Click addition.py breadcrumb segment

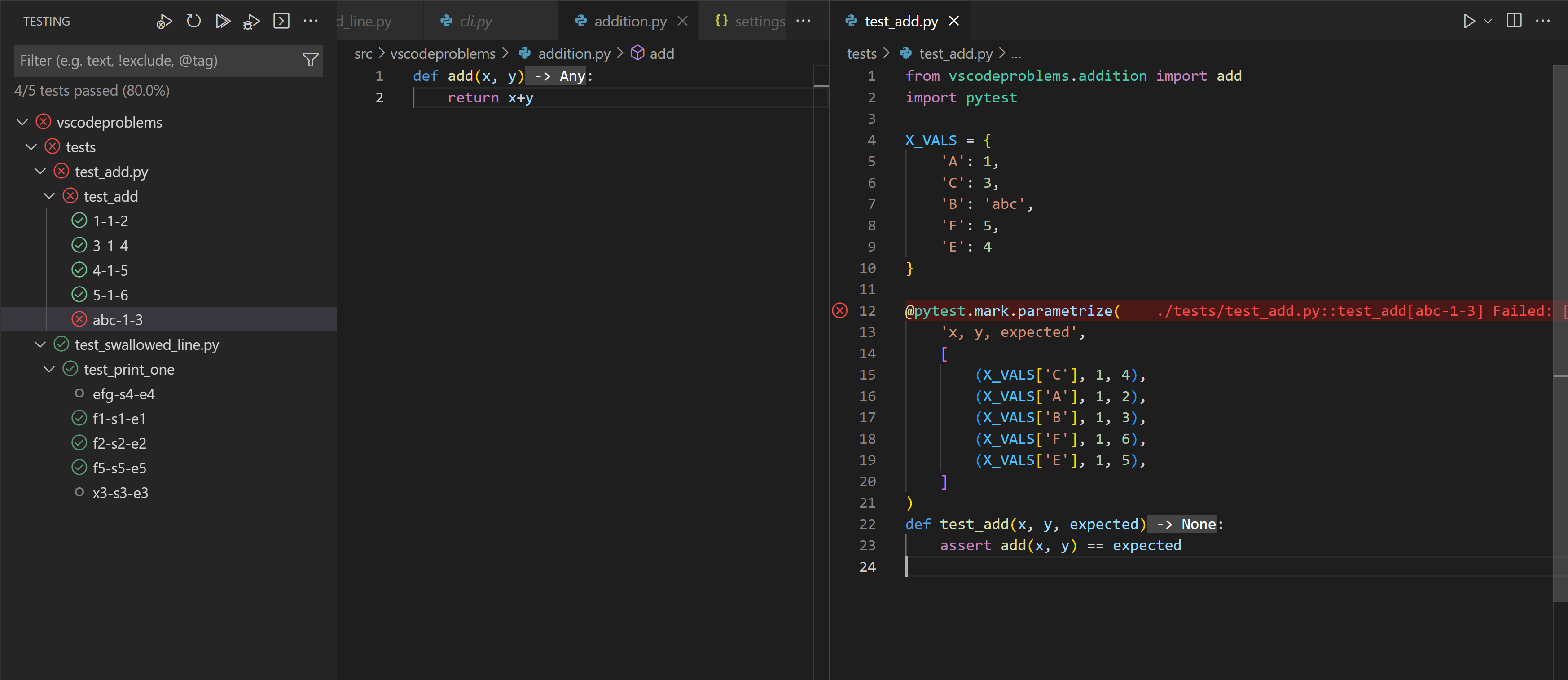[574, 53]
